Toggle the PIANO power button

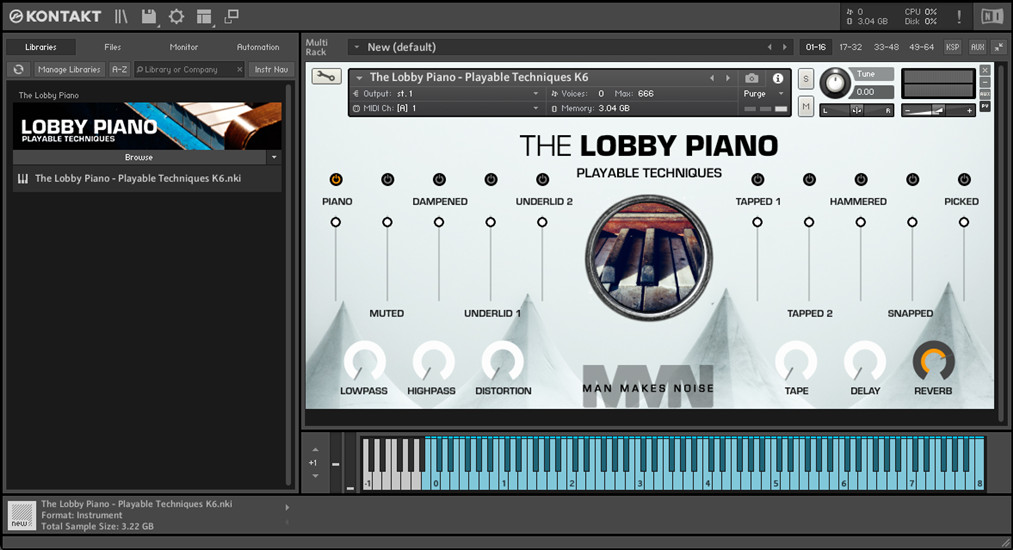click(336, 180)
